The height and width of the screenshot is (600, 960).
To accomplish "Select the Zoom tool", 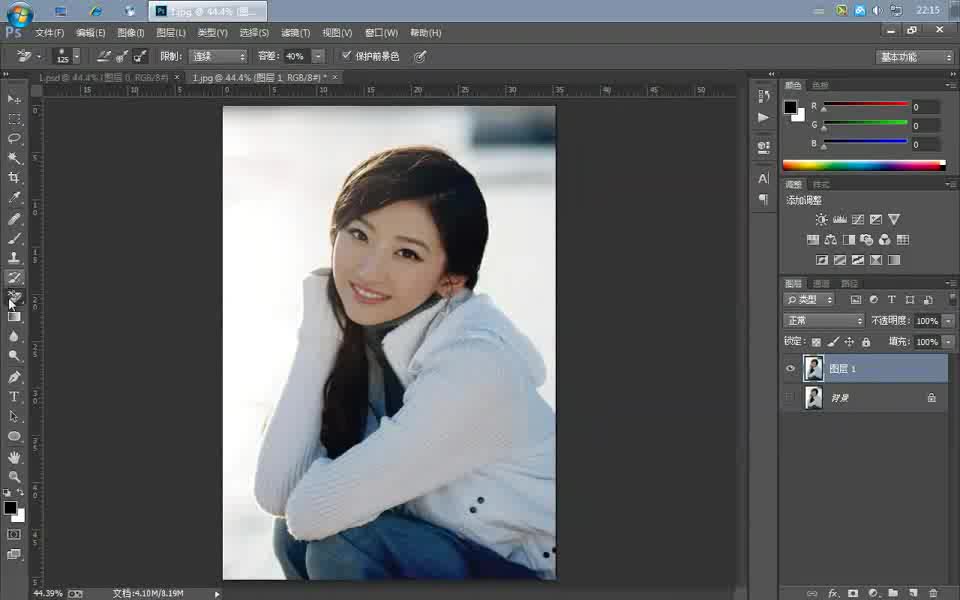I will 13,478.
